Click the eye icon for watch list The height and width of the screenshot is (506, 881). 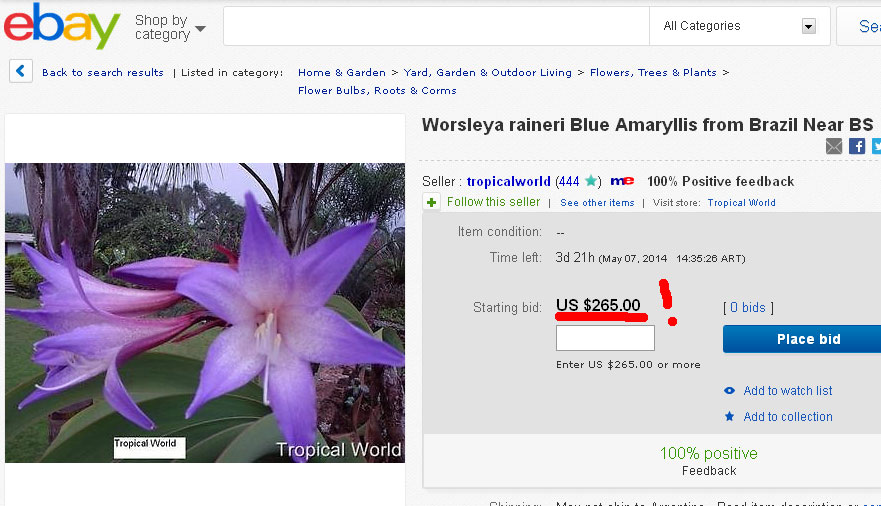coord(729,390)
